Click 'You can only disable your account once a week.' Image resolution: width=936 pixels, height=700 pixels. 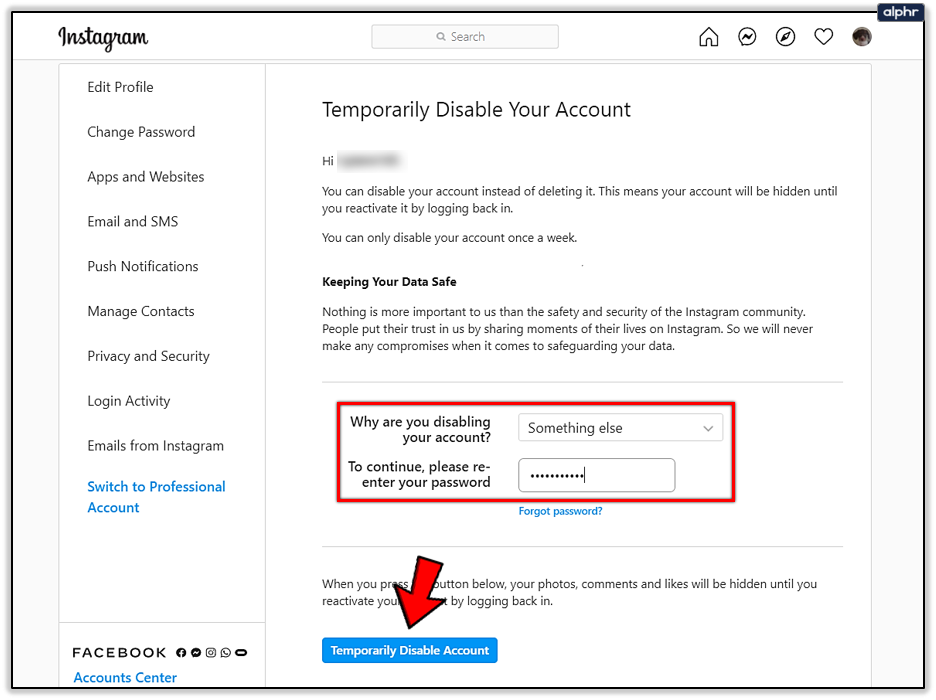click(449, 238)
